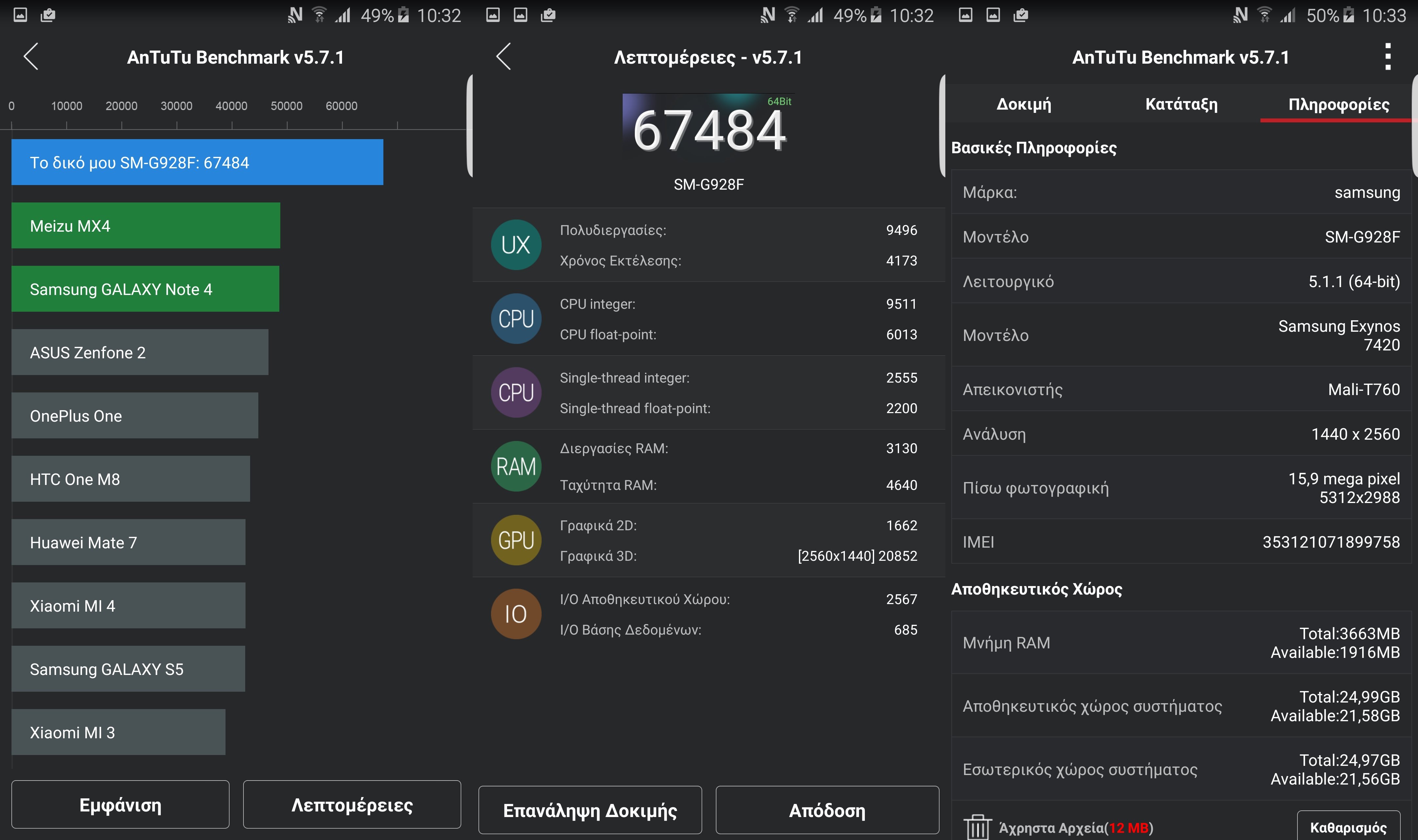Tap the Ταχύτητα RAM row
This screenshot has width=1418, height=840.
pyautogui.click(x=738, y=485)
